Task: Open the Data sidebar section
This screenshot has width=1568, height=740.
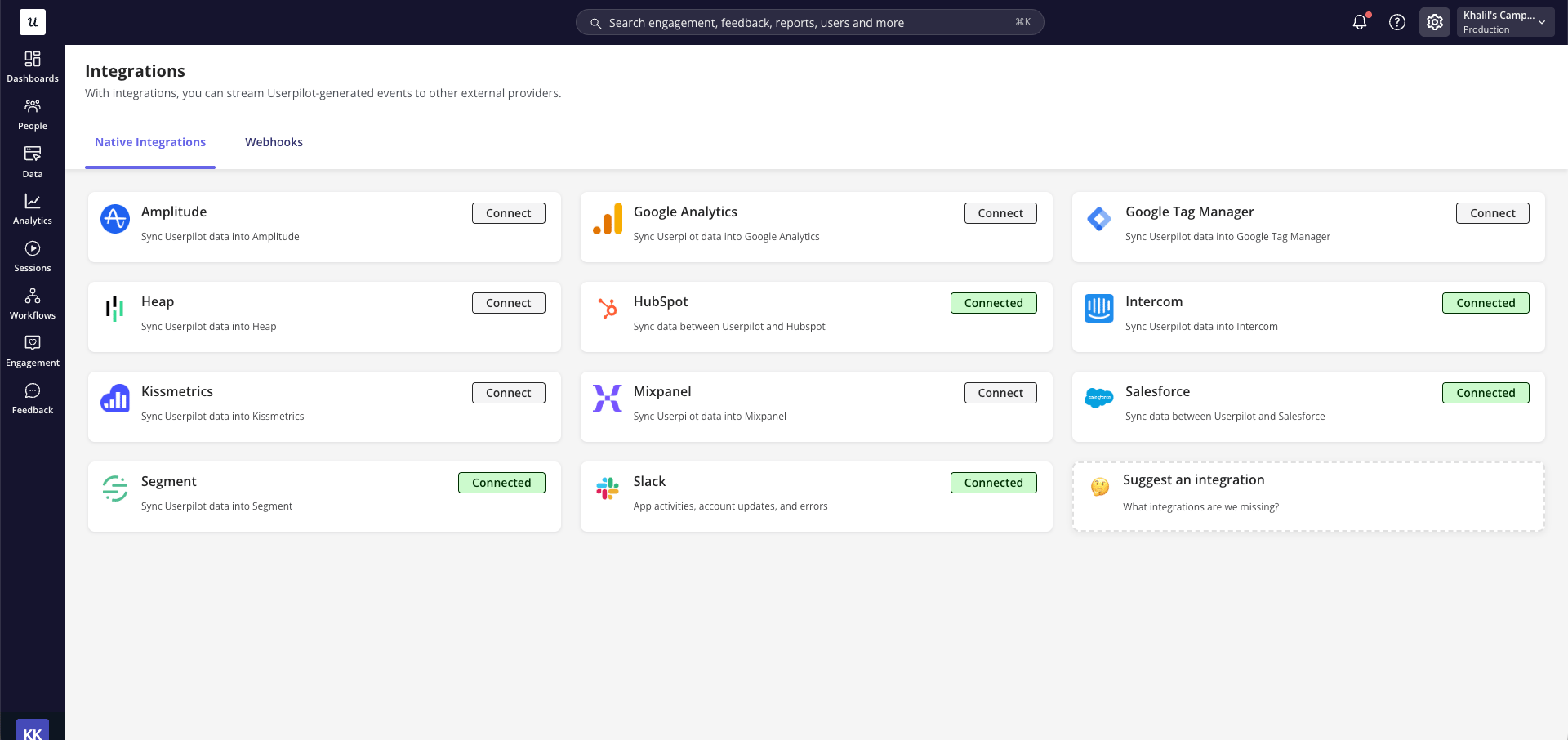Action: coord(33,162)
